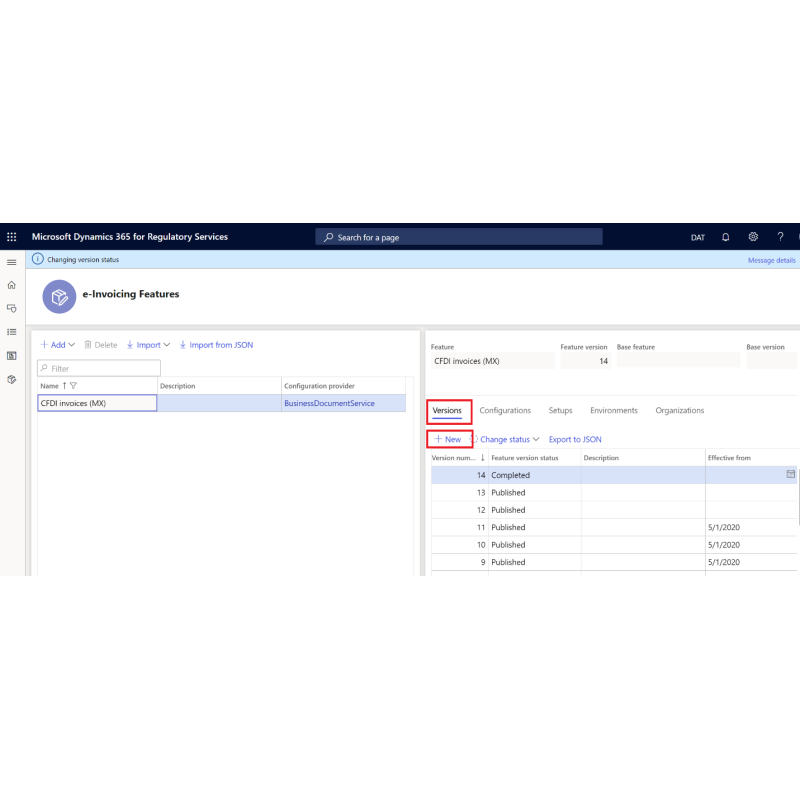Switch to Versions tab
The width and height of the screenshot is (800, 800).
coord(447,411)
